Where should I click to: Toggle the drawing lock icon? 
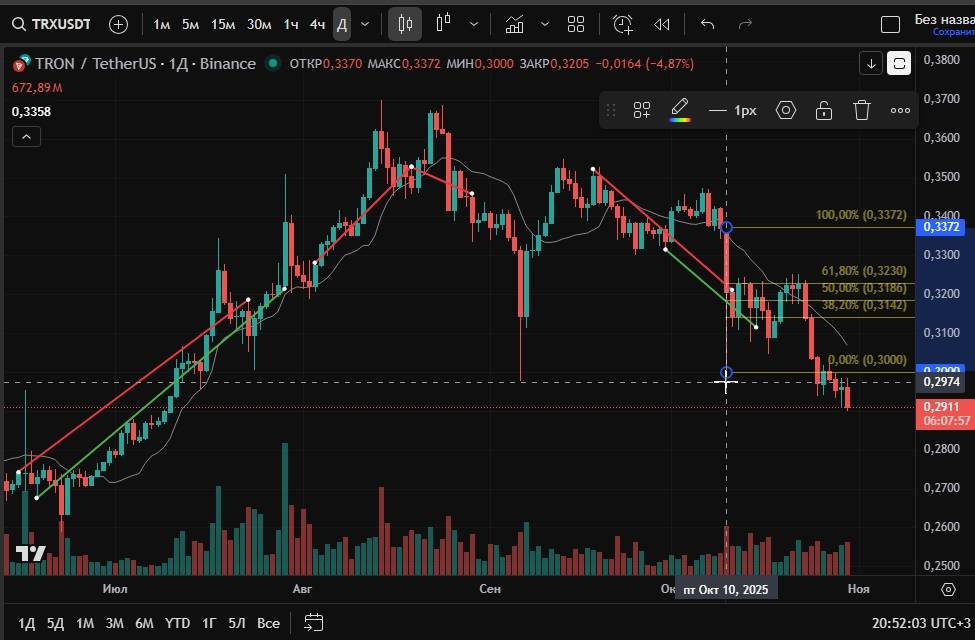(x=824, y=110)
